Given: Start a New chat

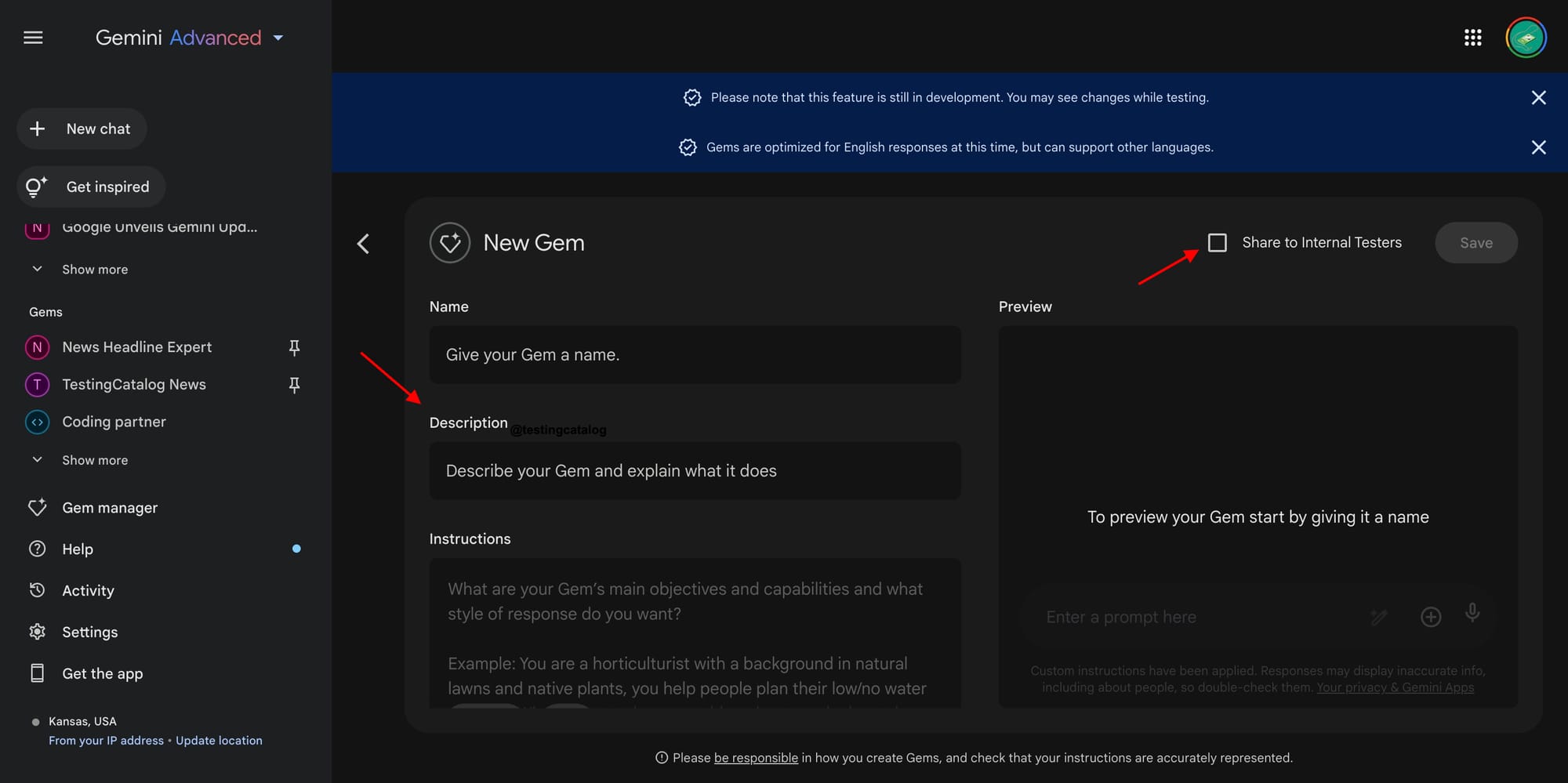Looking at the screenshot, I should 82,129.
